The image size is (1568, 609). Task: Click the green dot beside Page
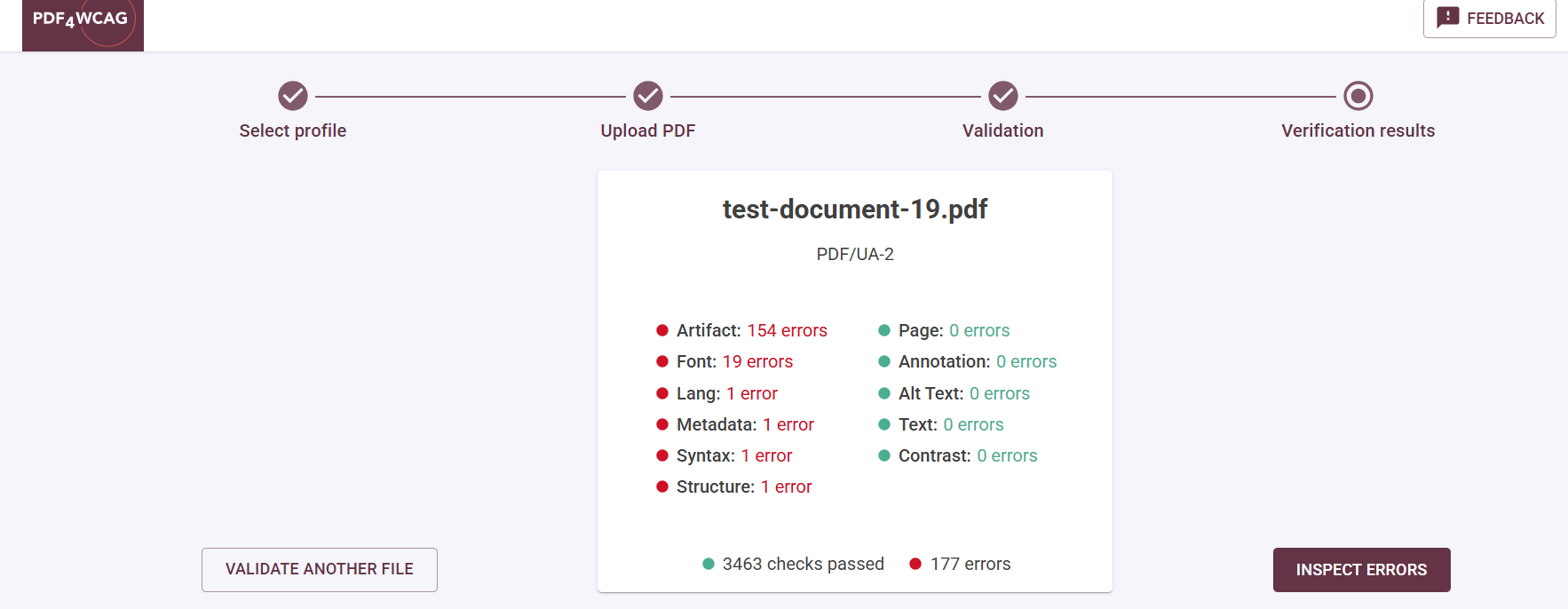(884, 330)
